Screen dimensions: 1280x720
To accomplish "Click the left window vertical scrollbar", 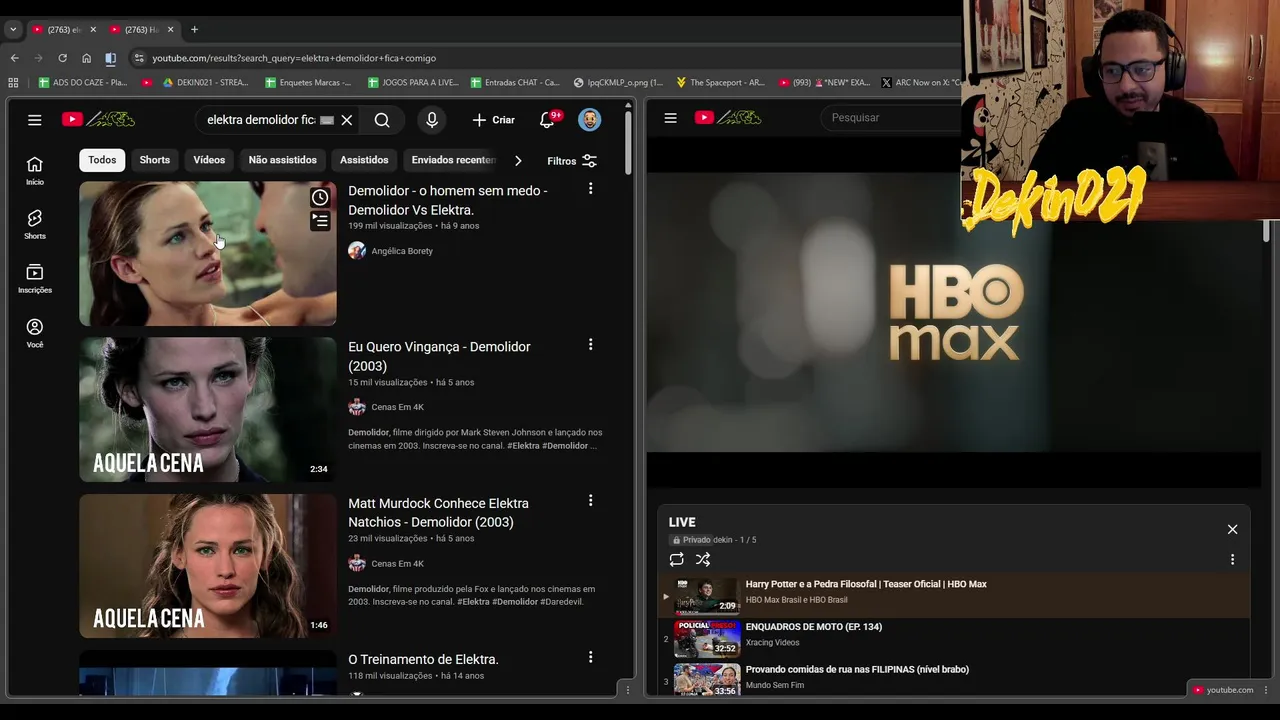I will [628, 145].
